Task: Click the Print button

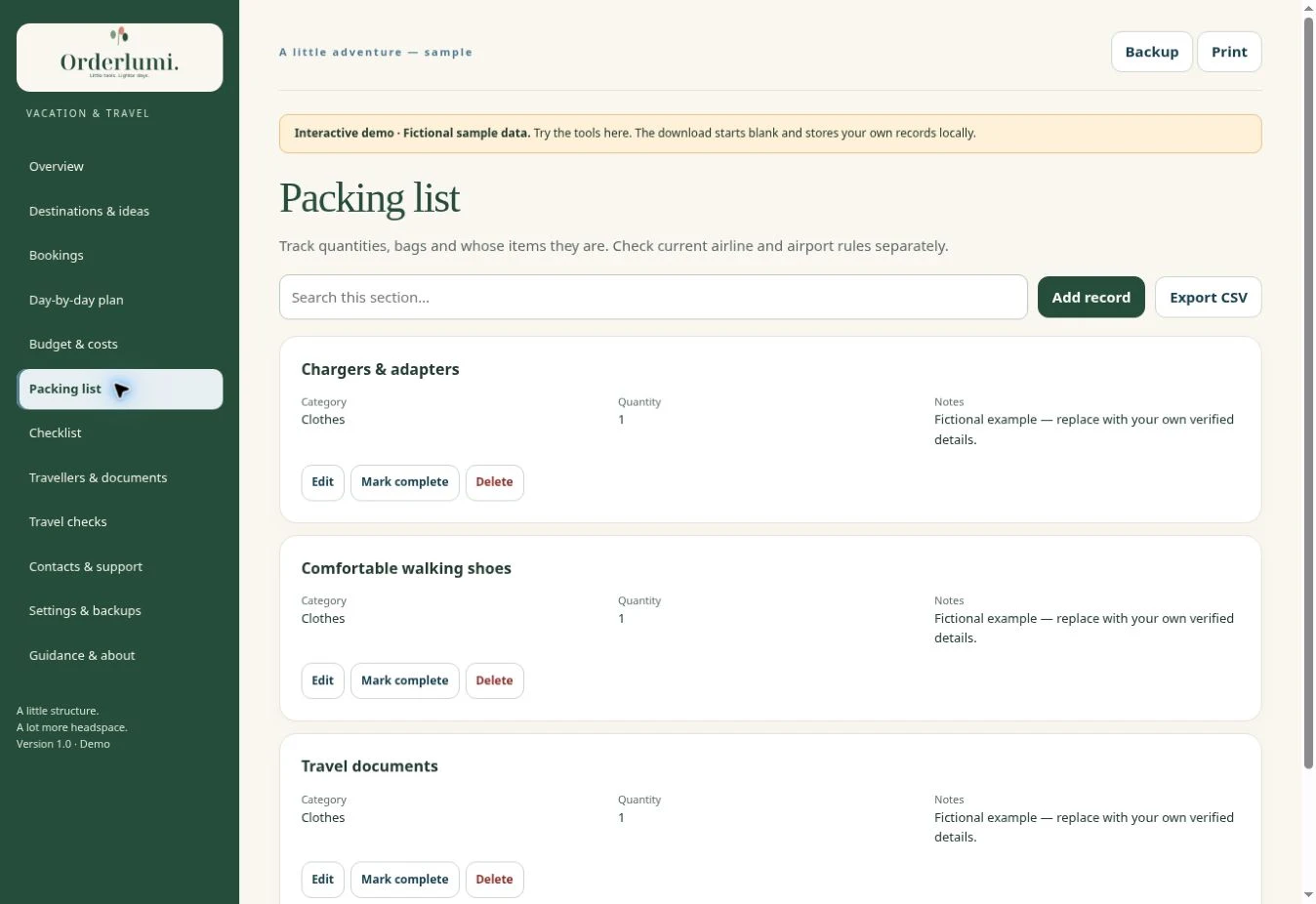Action: pos(1229,52)
